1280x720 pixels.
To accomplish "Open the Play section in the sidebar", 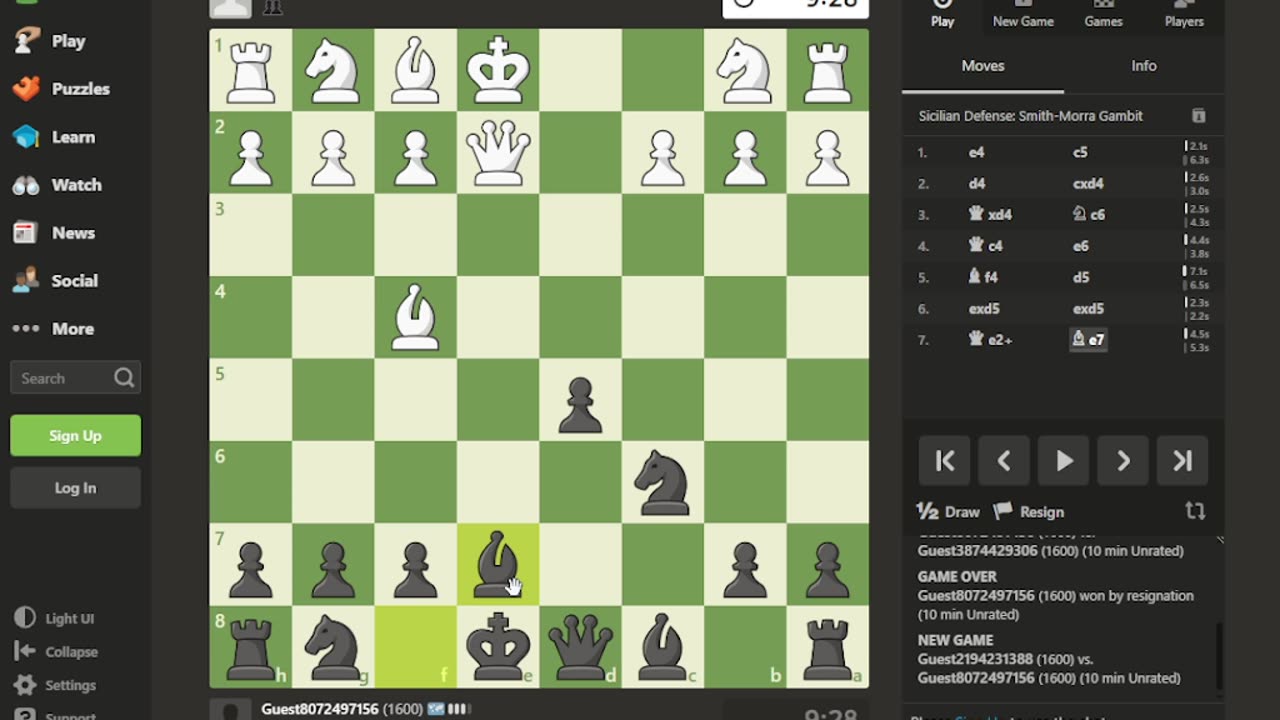I will (x=50, y=41).
